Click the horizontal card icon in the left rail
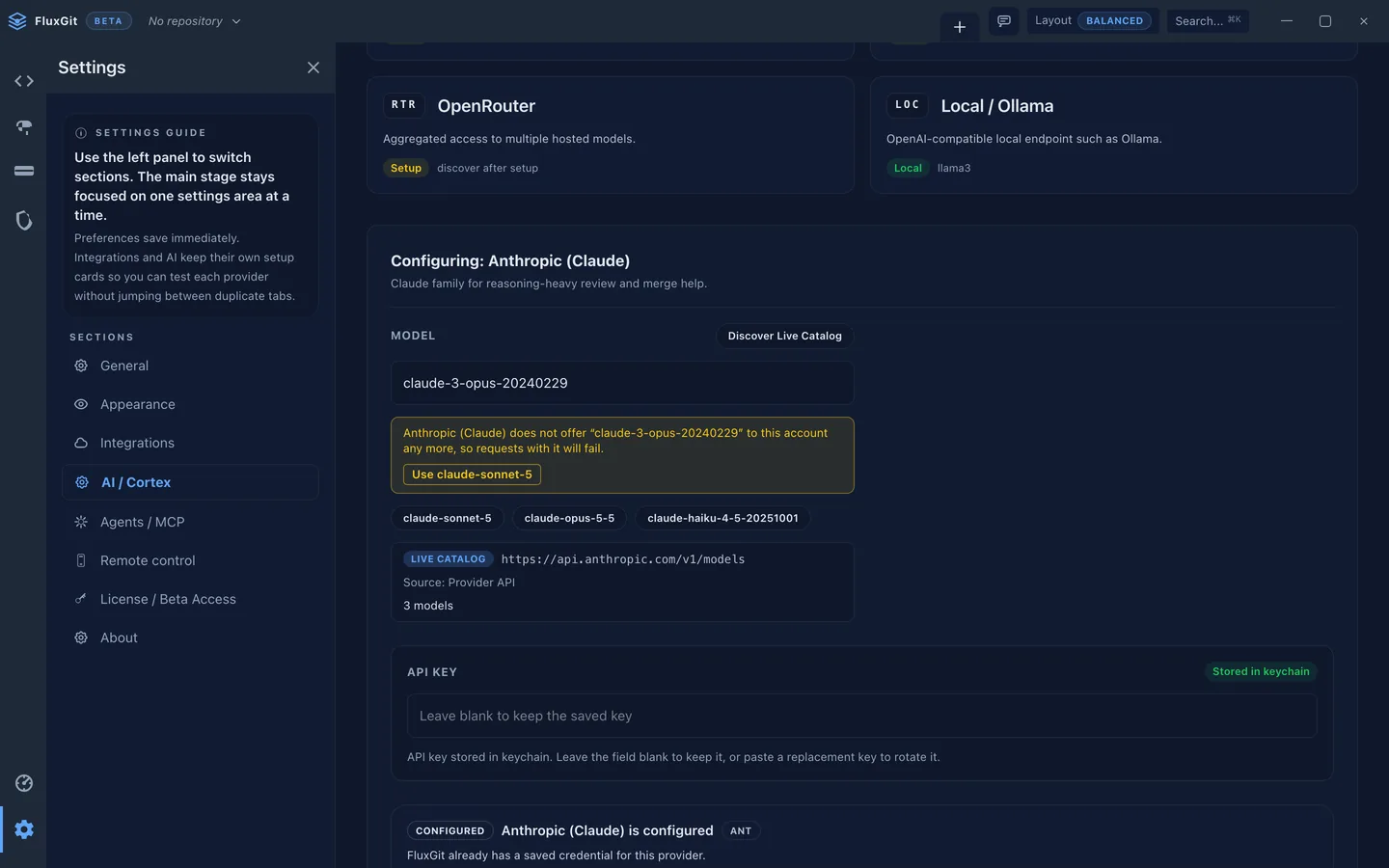 [x=24, y=171]
